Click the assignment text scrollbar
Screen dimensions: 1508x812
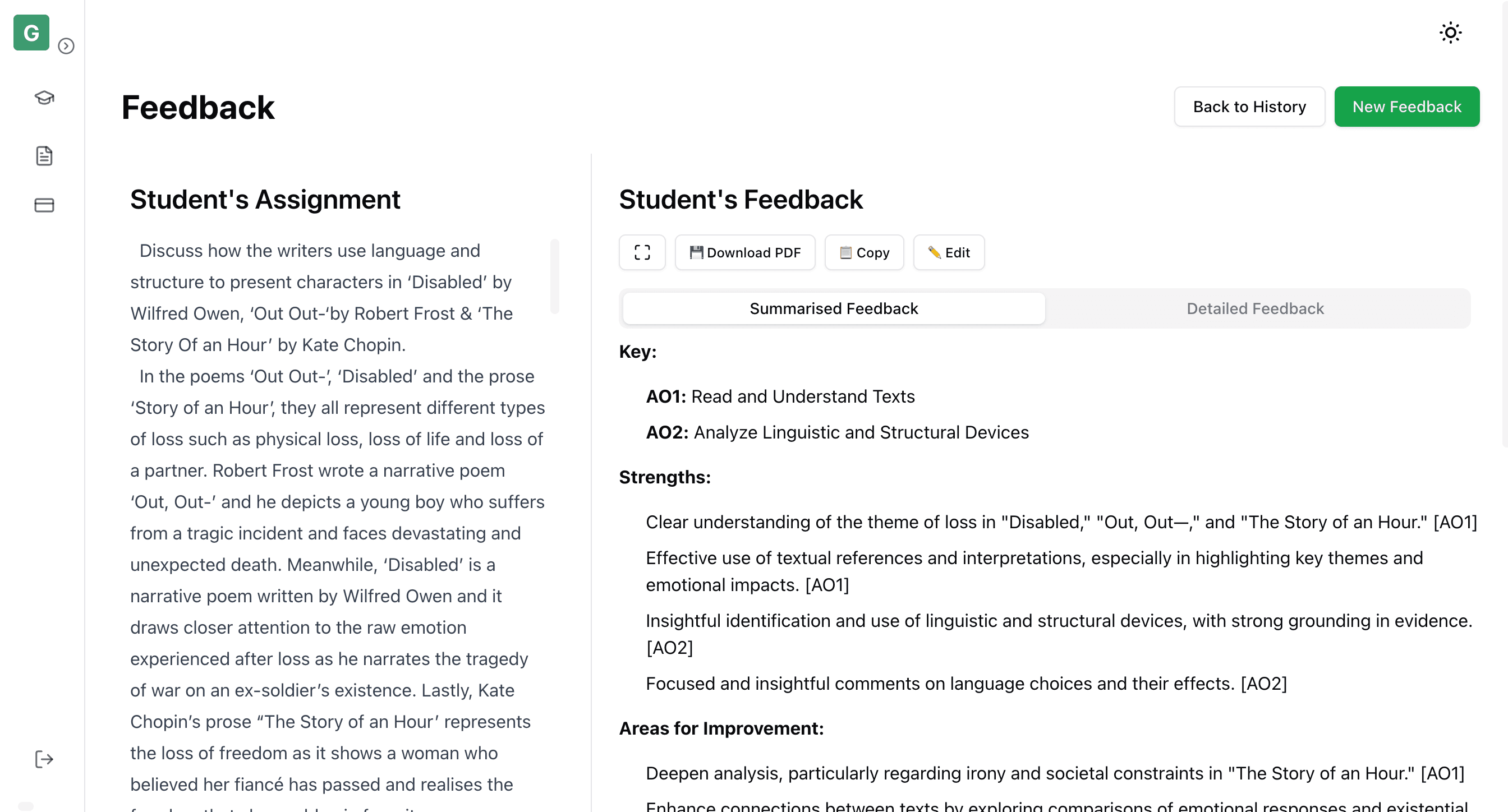554,276
